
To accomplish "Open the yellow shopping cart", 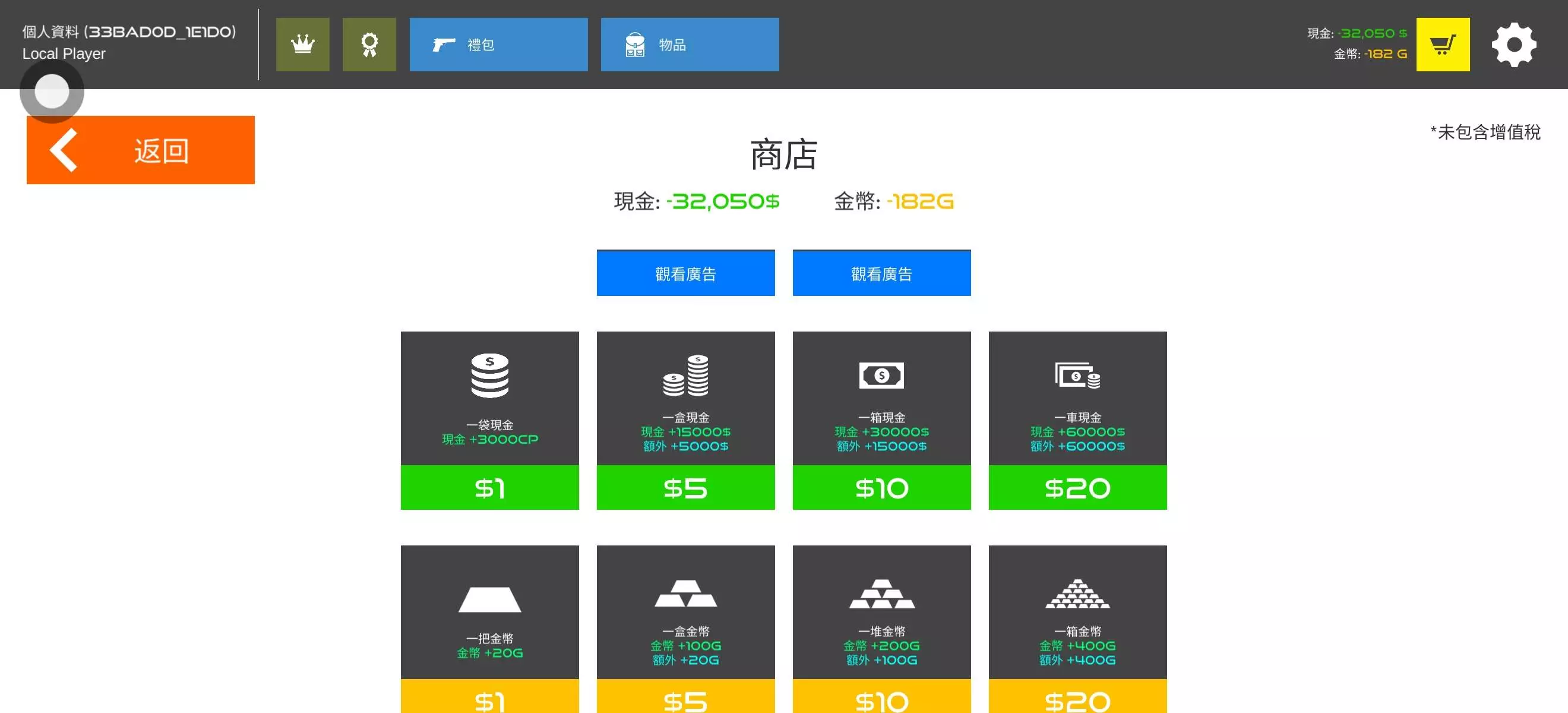I will point(1442,45).
